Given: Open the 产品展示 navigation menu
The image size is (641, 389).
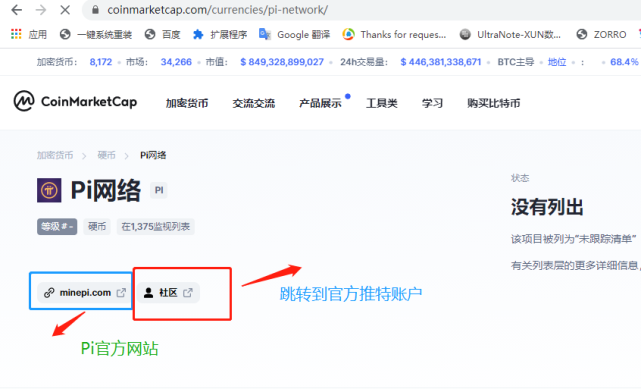Looking at the screenshot, I should click(x=320, y=103).
